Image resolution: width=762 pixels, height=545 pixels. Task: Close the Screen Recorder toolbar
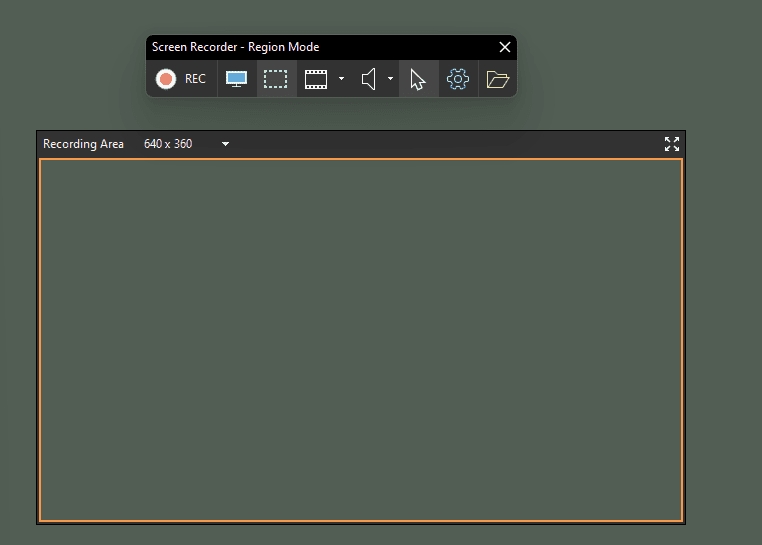[x=505, y=47]
